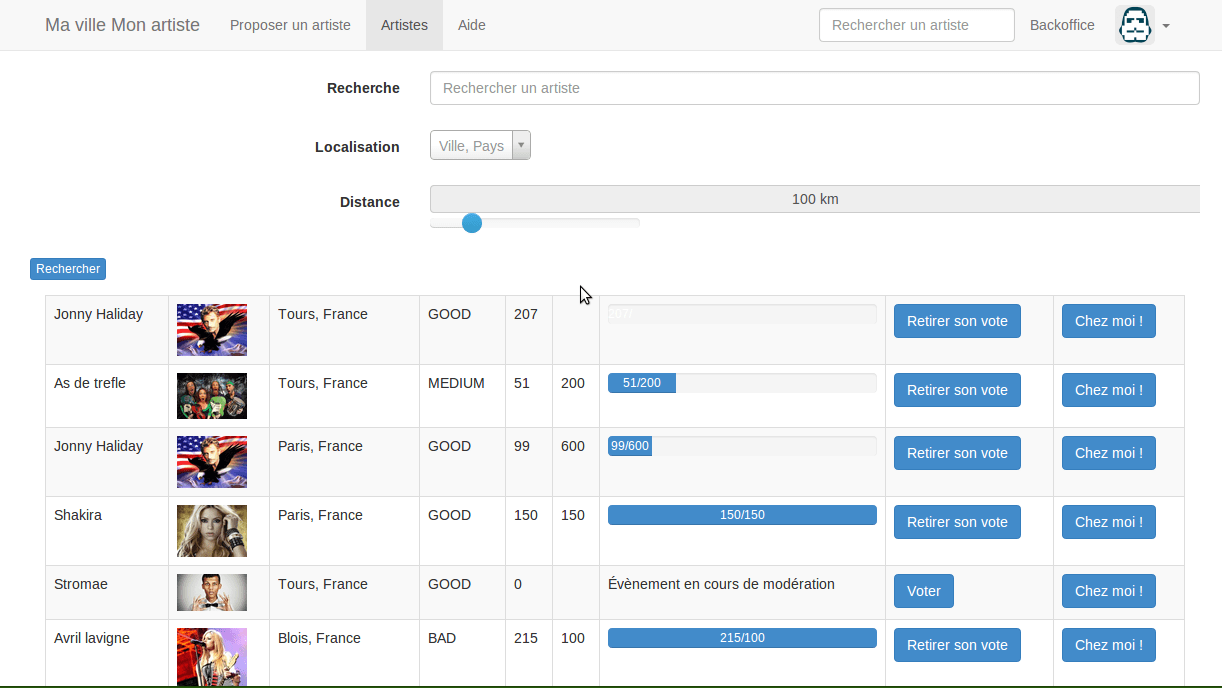This screenshot has width=1222, height=688.
Task: Click the As de trefle thumbnail
Action: tap(212, 396)
